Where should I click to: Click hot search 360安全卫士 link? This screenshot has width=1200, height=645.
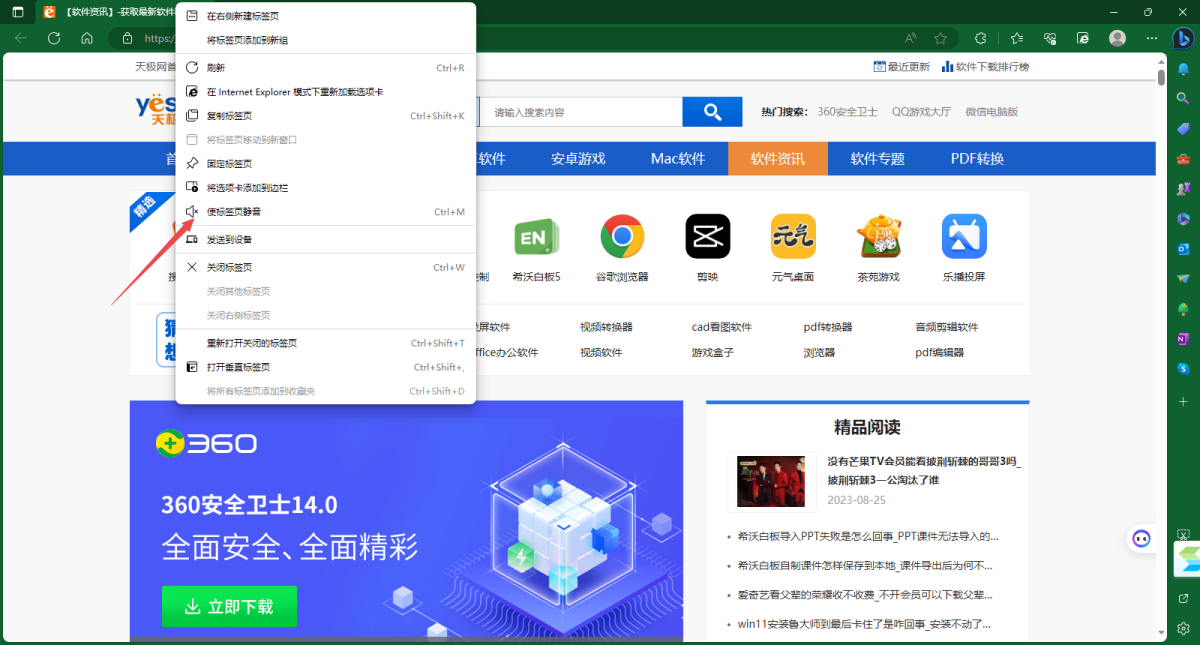[x=847, y=112]
